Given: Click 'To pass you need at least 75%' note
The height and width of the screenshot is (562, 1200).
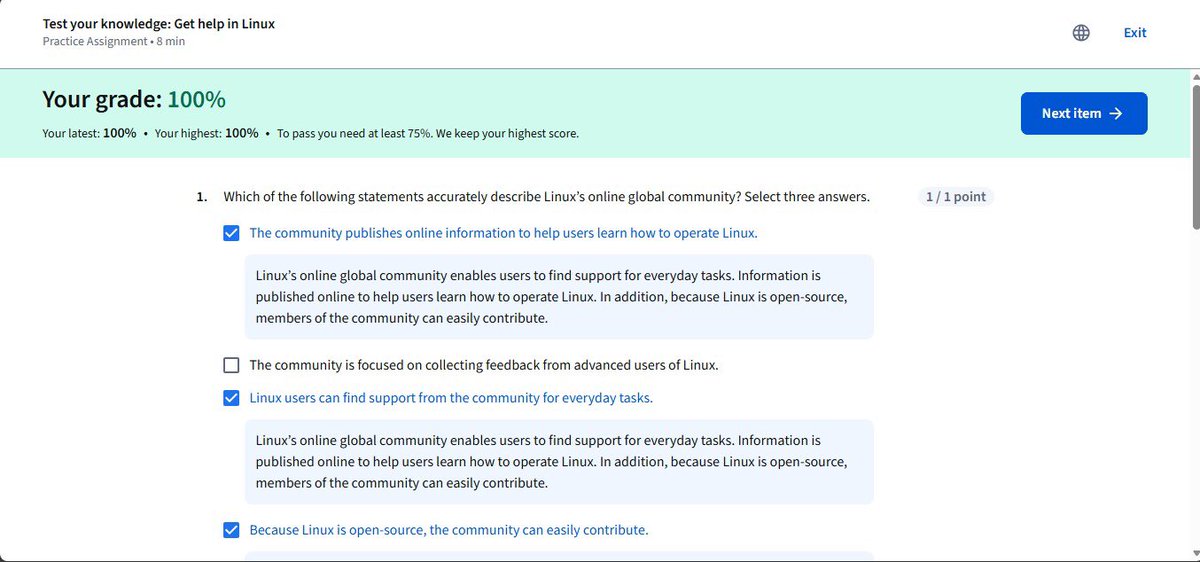Looking at the screenshot, I should pyautogui.click(x=428, y=133).
